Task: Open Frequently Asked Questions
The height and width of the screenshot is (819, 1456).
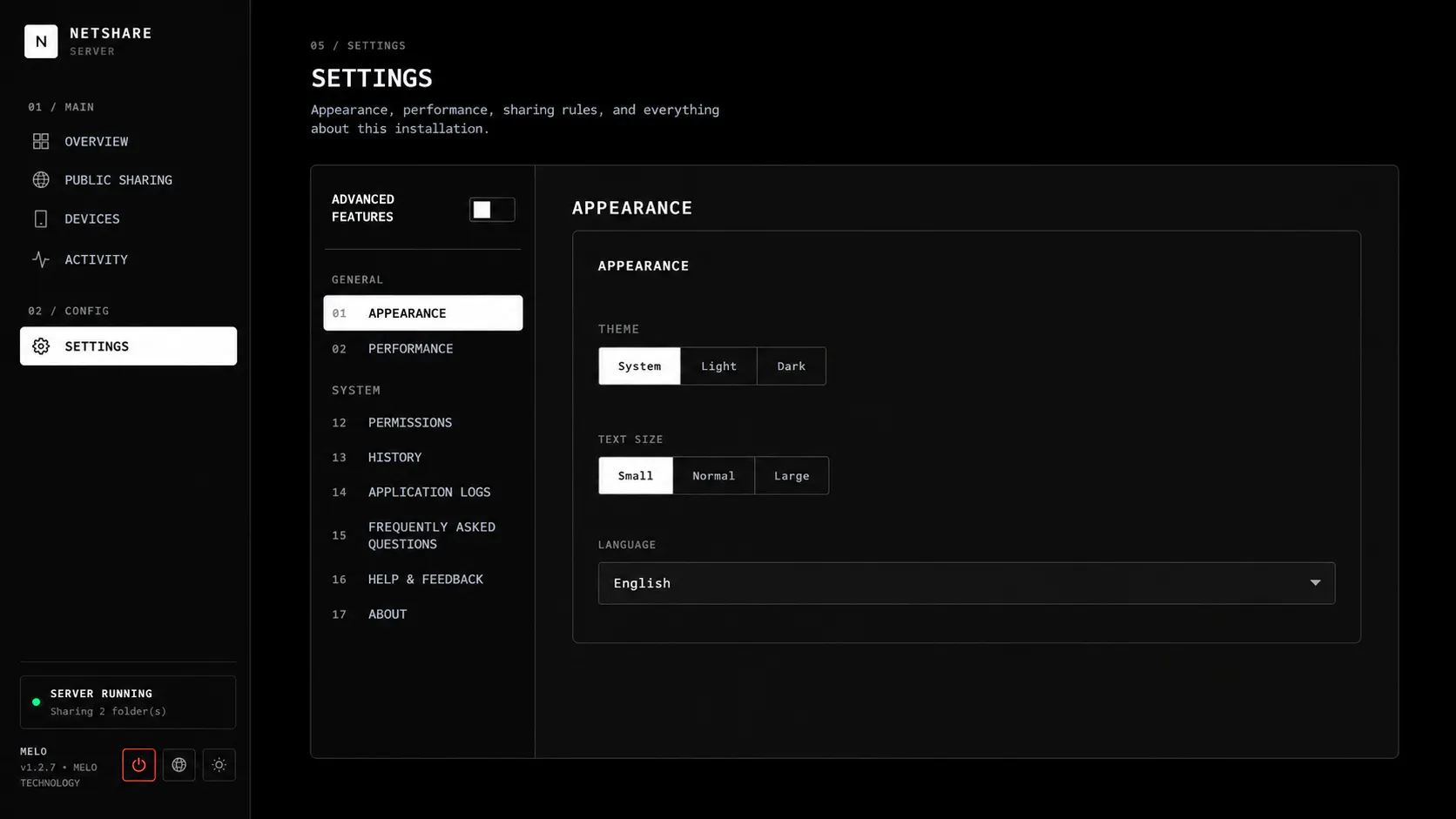Action: [x=423, y=536]
